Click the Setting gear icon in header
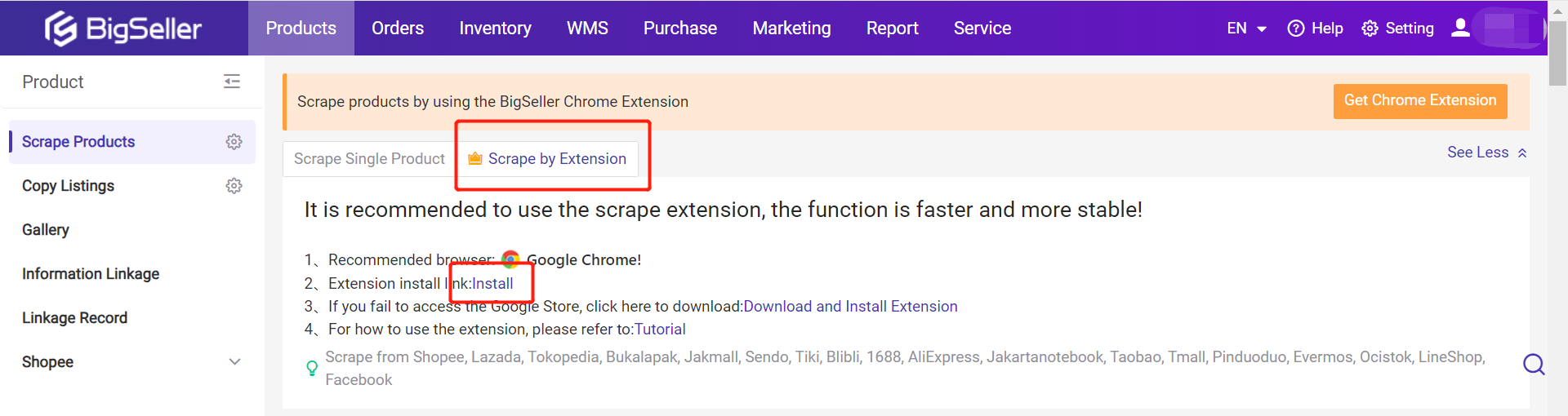 [x=1370, y=29]
